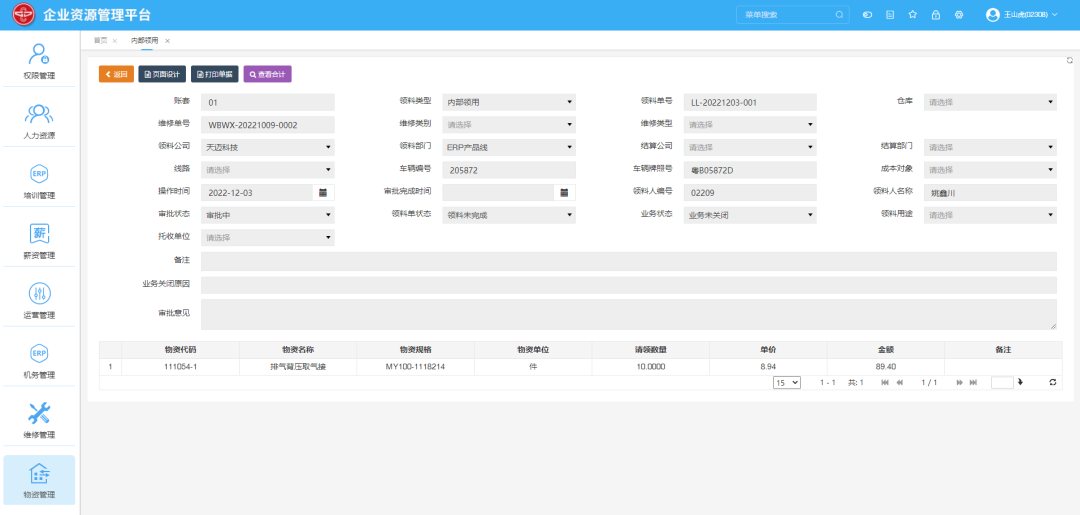
Task: Open the user account menu 王山虎
Action: (1021, 15)
